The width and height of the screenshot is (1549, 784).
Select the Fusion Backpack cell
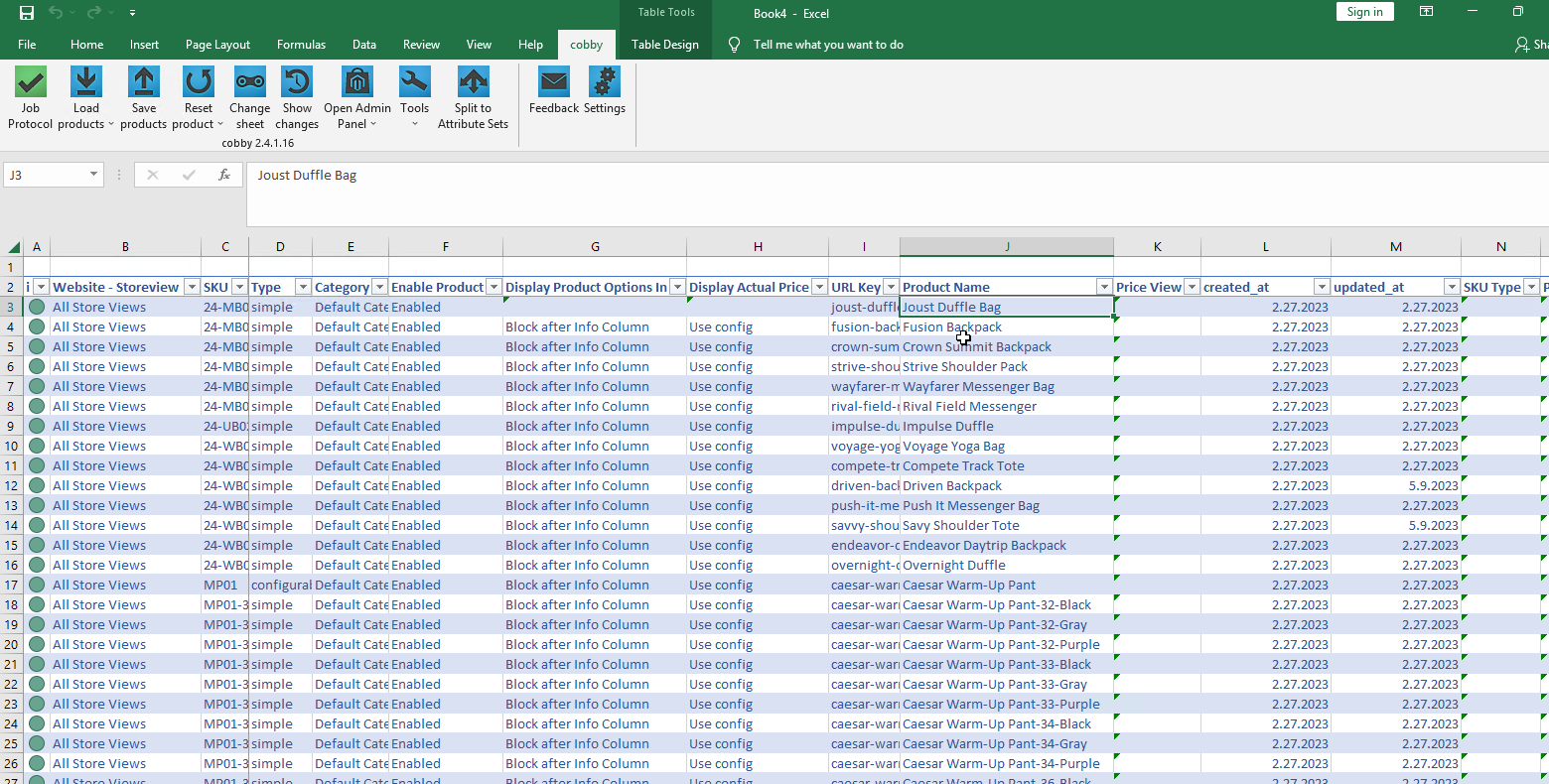click(x=1007, y=327)
